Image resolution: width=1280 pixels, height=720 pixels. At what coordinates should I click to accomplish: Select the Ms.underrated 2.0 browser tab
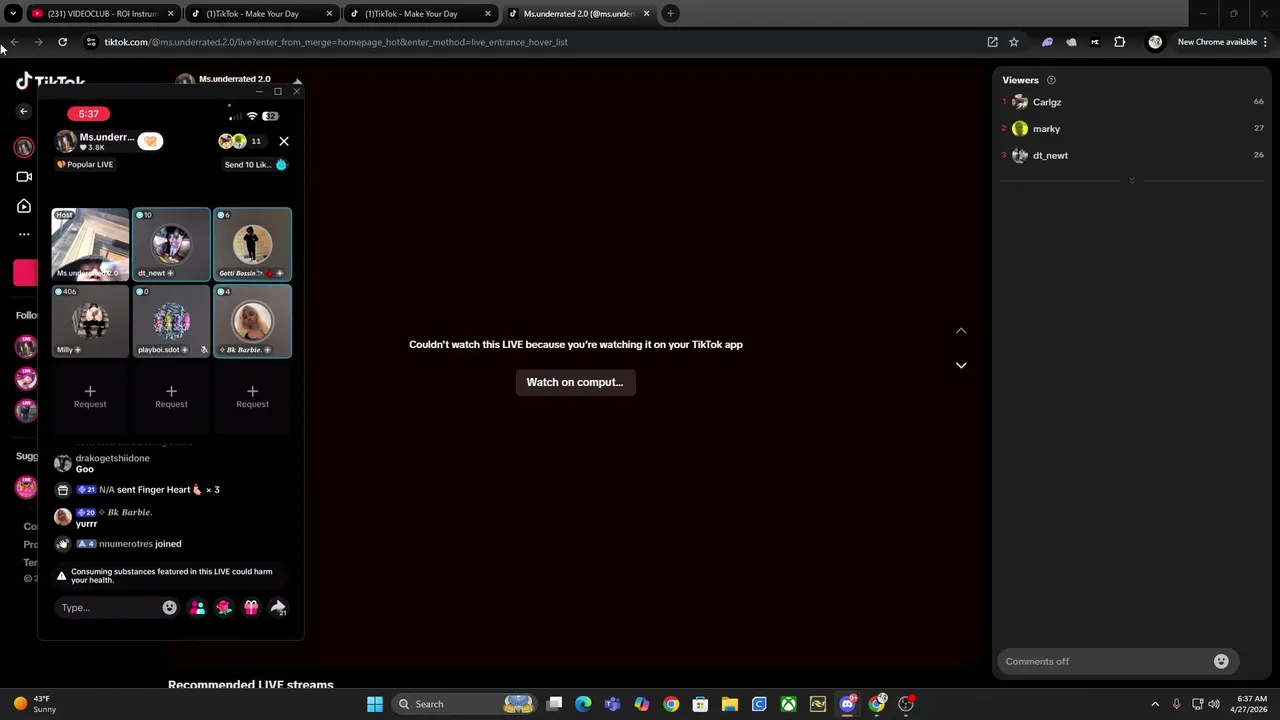[578, 14]
